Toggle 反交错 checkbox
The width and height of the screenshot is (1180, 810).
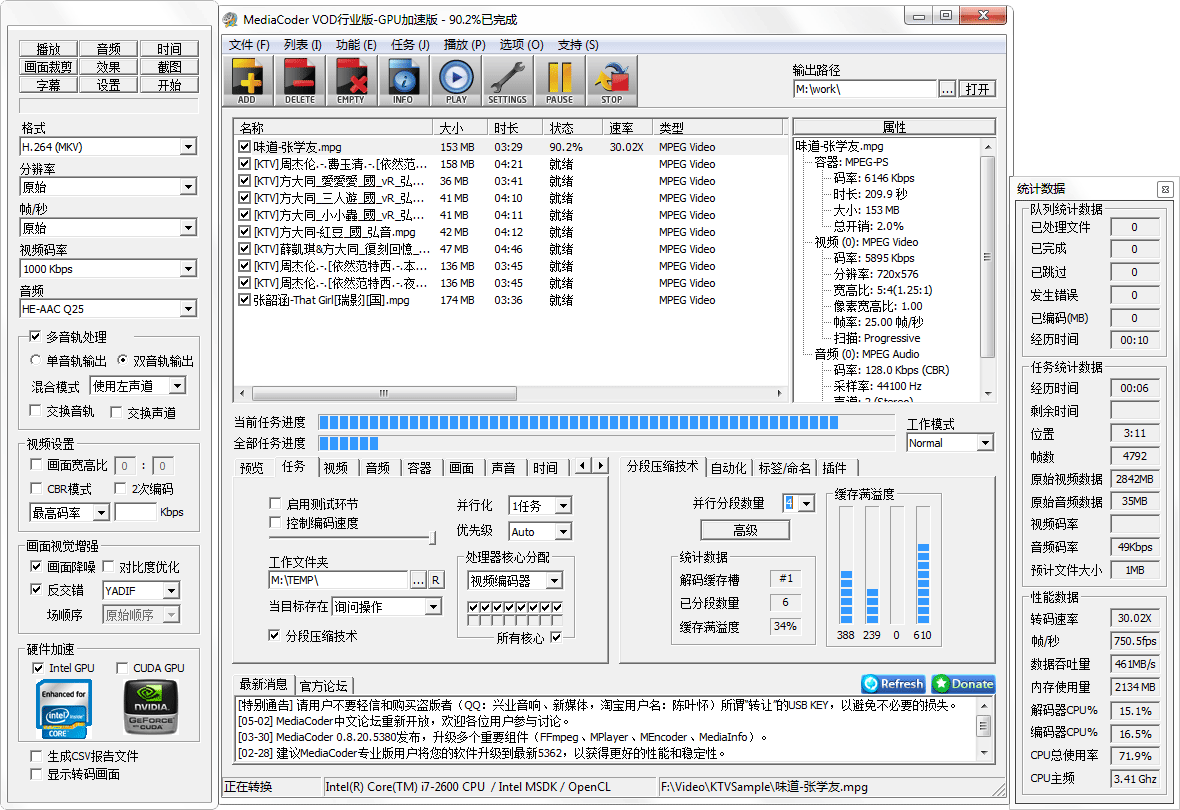pyautogui.click(x=35, y=589)
